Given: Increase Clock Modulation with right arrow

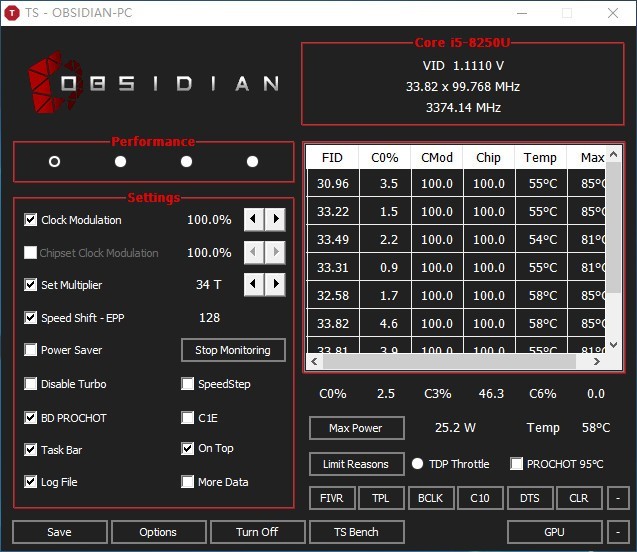Looking at the screenshot, I should tap(275, 220).
